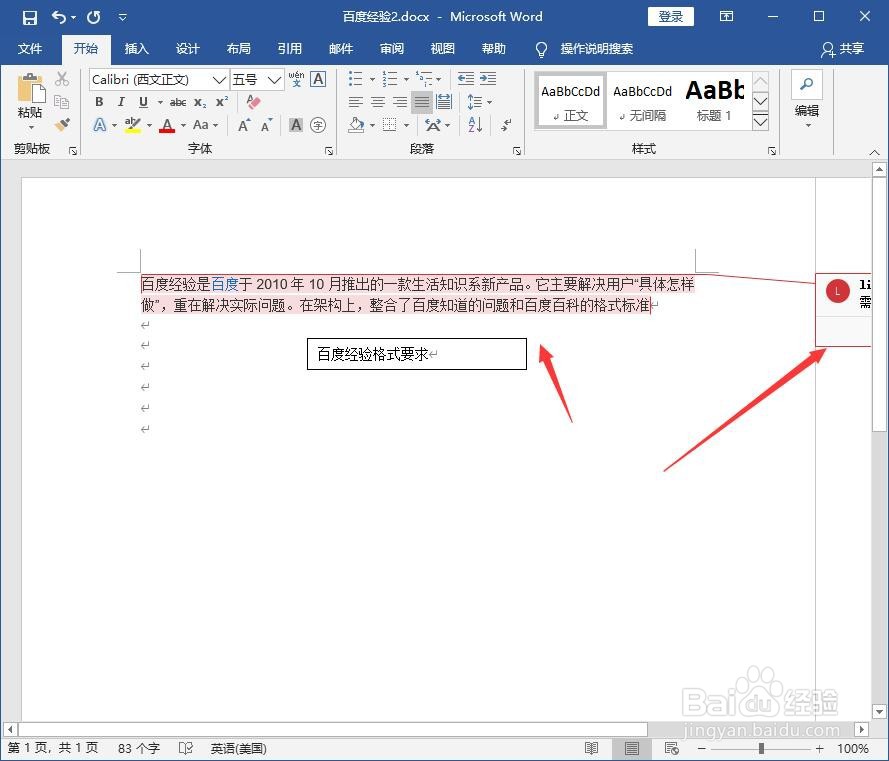Select the 标题 1 style
Screen dimensions: 889x761
[x=714, y=101]
